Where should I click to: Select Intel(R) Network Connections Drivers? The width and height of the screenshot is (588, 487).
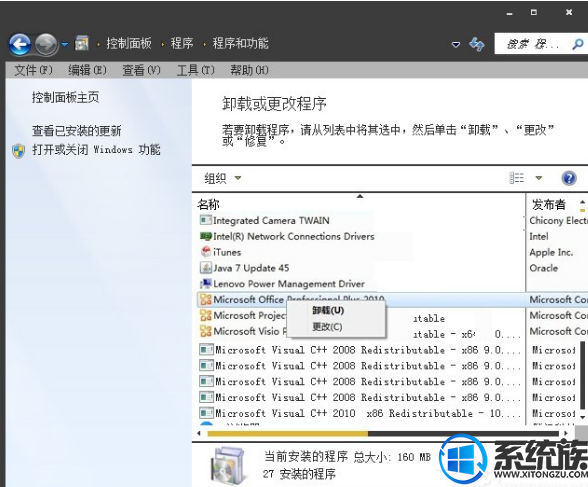pos(294,236)
